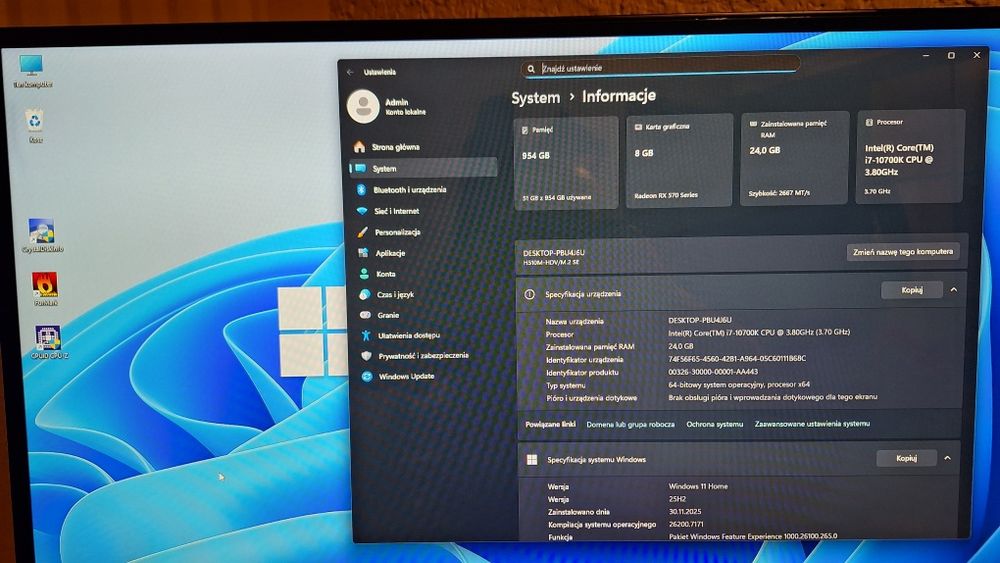The width and height of the screenshot is (1000, 563).
Task: Click the 24,0 GB value in the Zainstalowana pamięć RAM row
Action: click(x=680, y=346)
